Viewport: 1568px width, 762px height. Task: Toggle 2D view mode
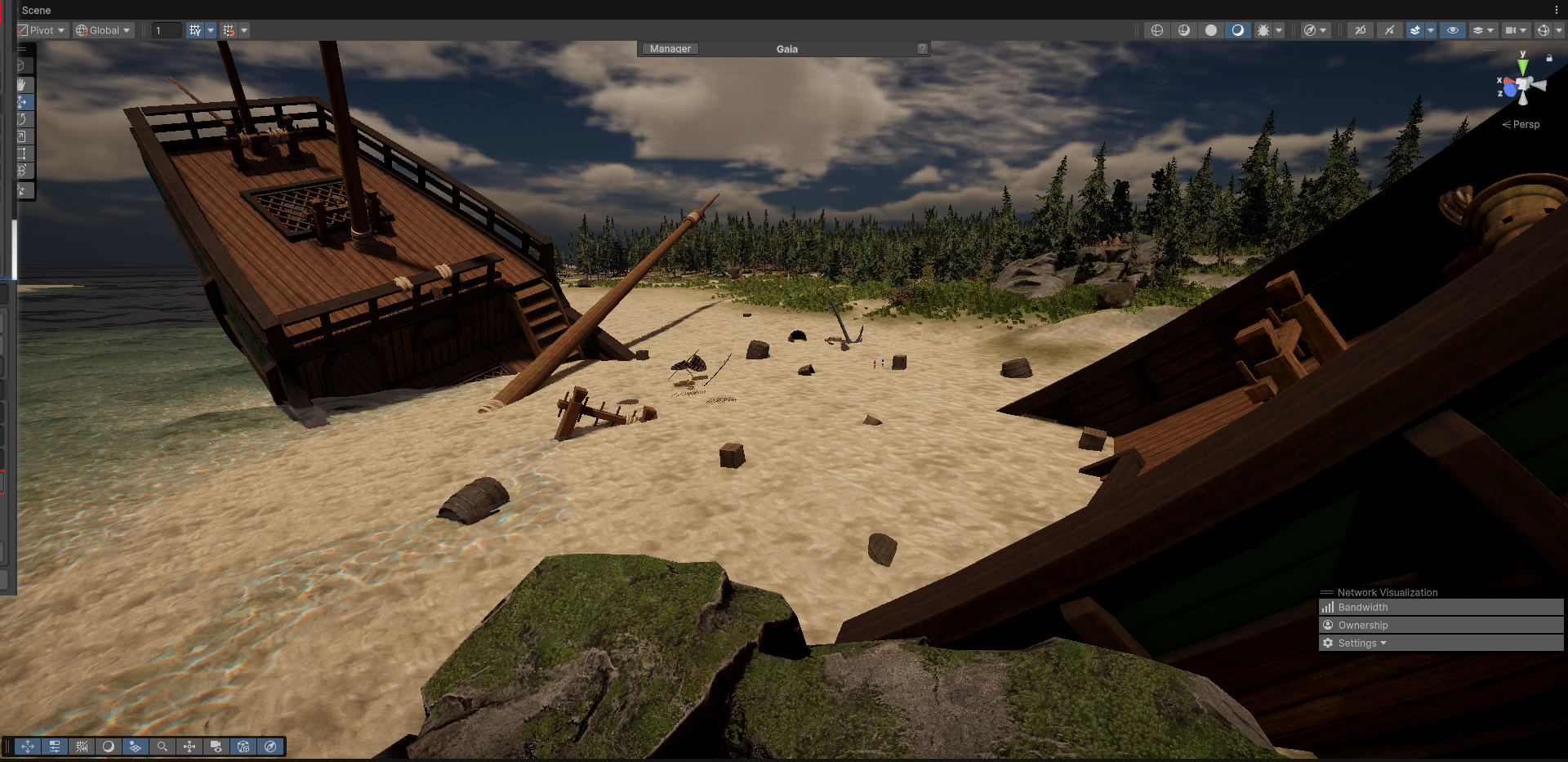pyautogui.click(x=1360, y=30)
